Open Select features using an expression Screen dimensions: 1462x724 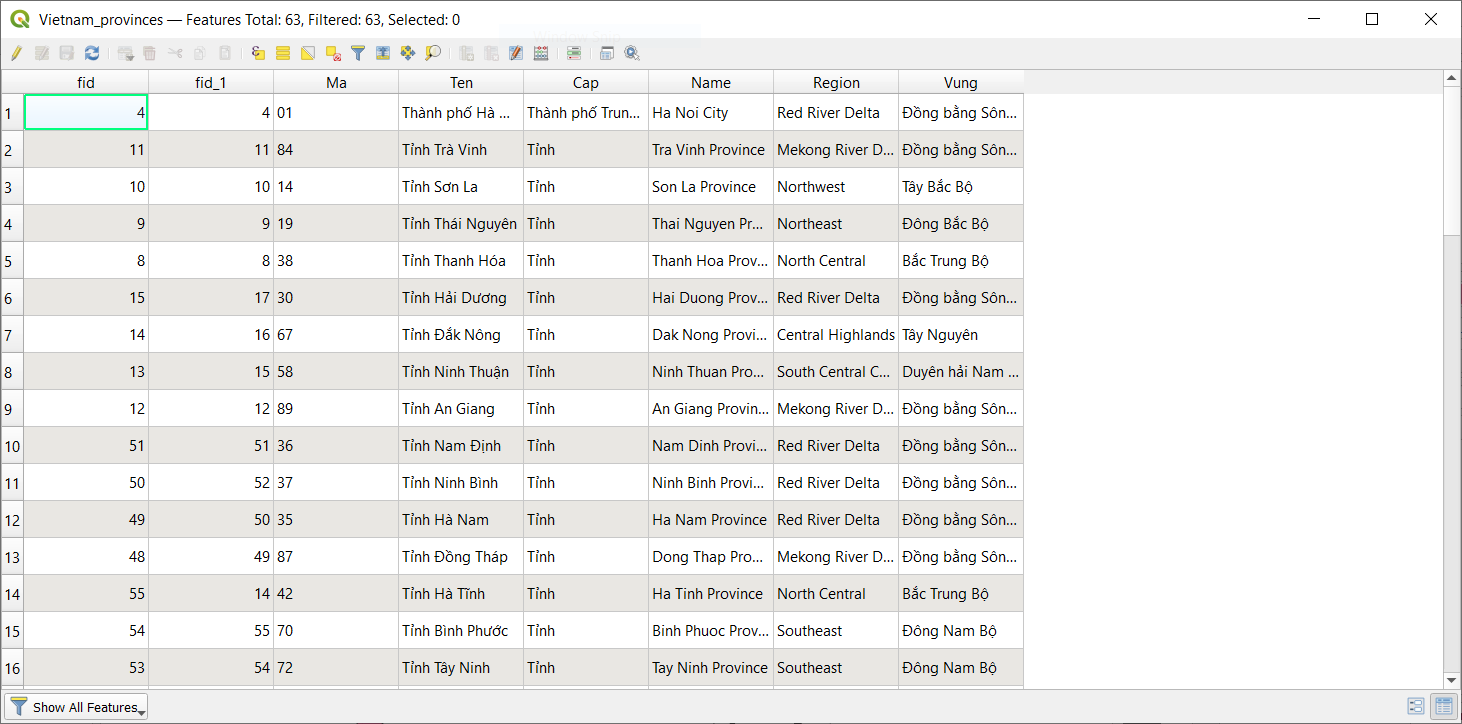pos(258,53)
